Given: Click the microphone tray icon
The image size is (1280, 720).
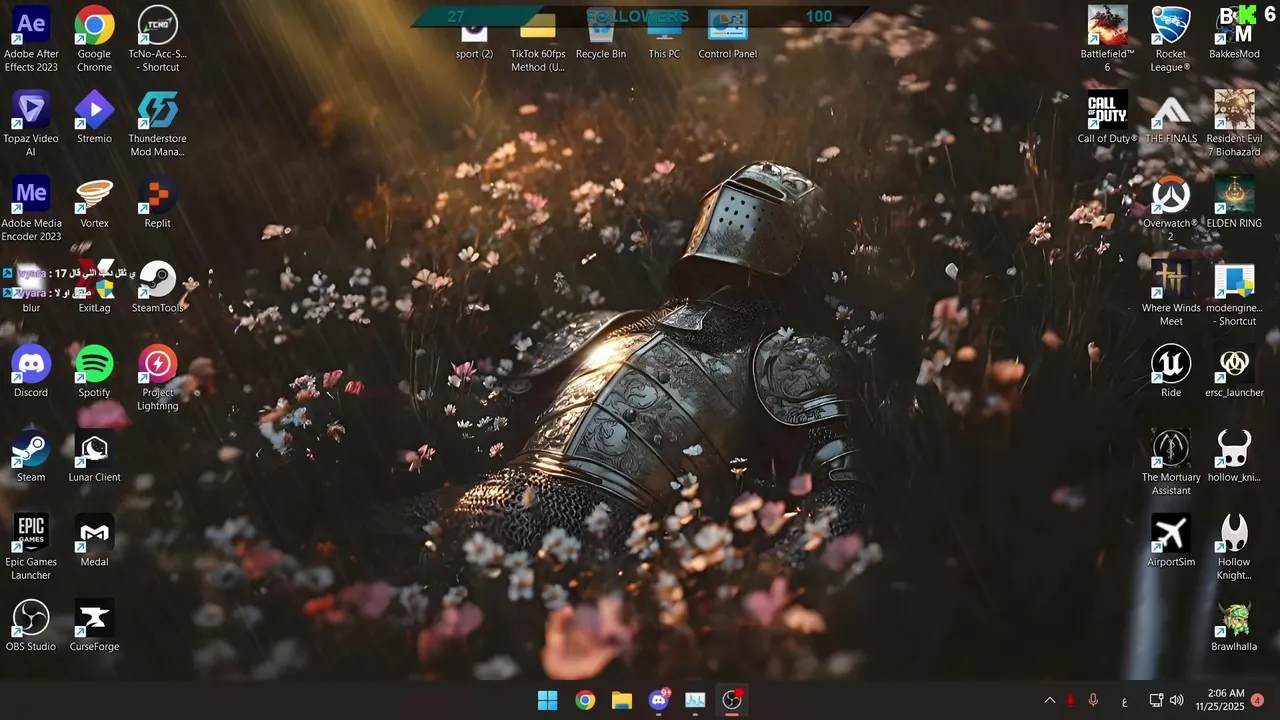Looking at the screenshot, I should point(1093,701).
